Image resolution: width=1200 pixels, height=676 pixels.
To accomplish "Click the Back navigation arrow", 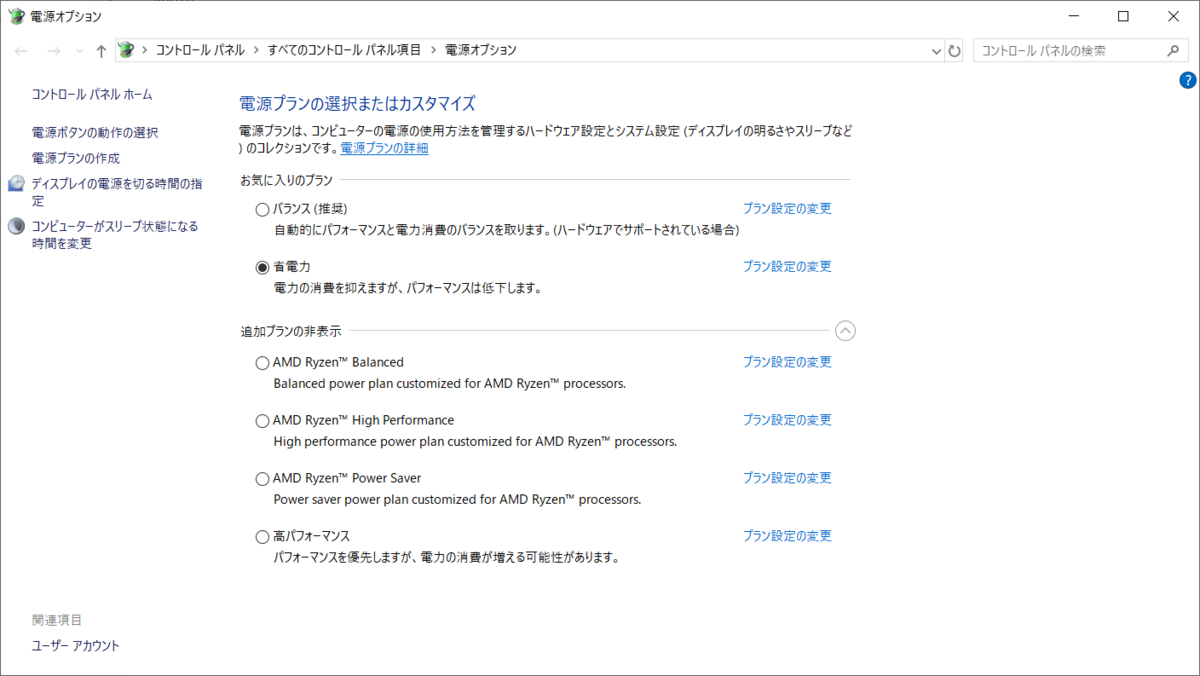I will 20,50.
